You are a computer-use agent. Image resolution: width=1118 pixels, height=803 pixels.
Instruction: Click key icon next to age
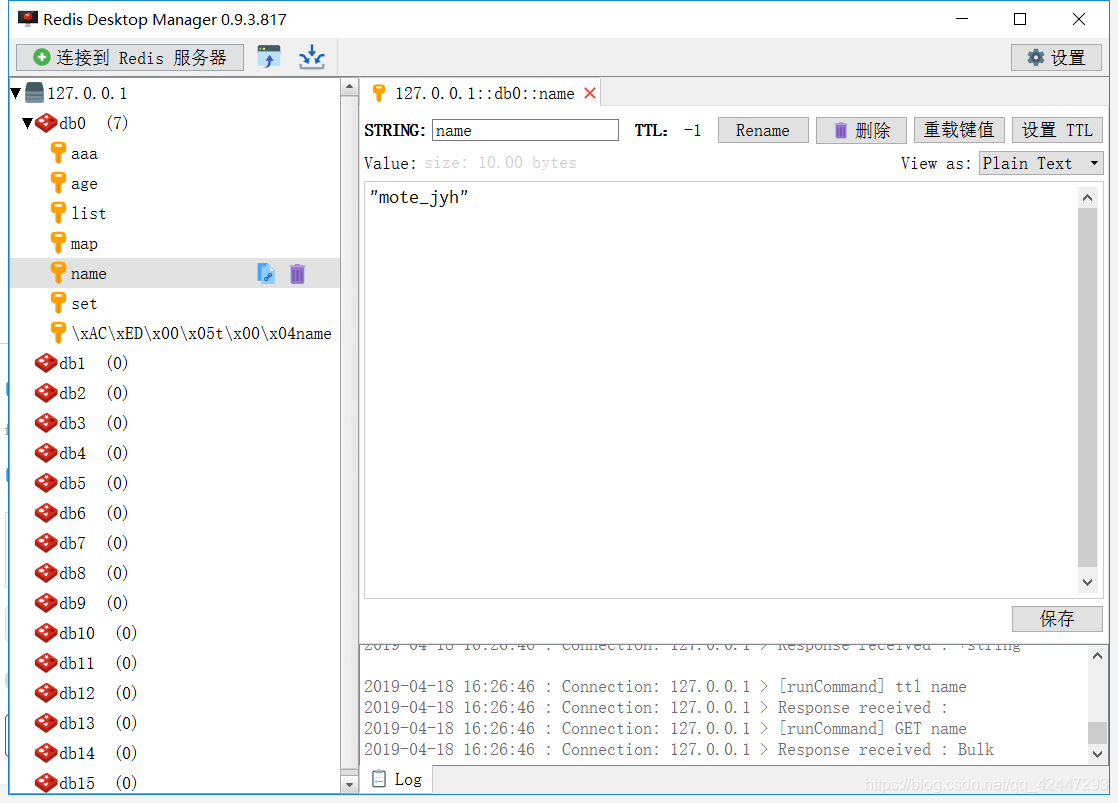(58, 183)
